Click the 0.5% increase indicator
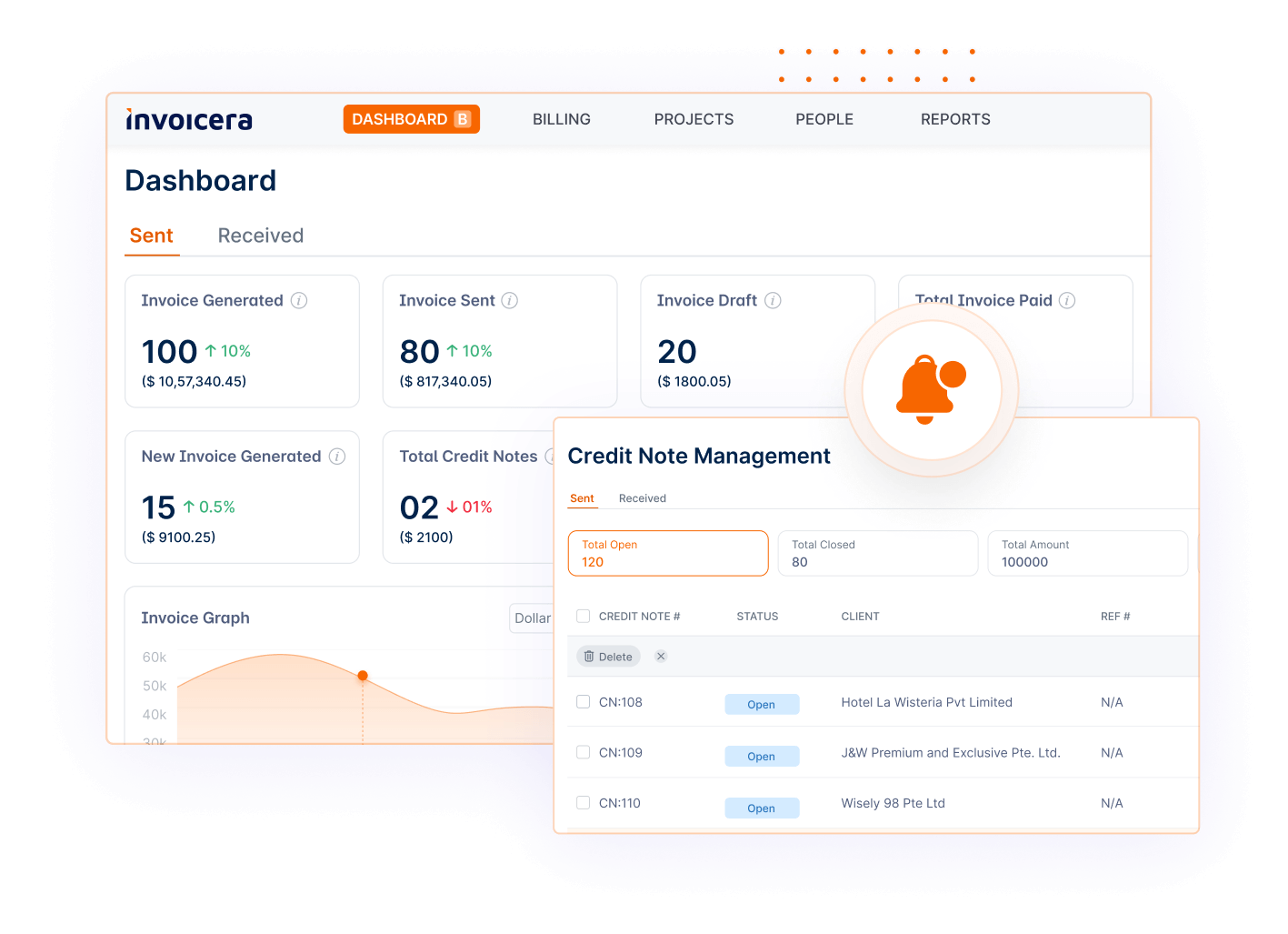1288x934 pixels. (x=209, y=507)
